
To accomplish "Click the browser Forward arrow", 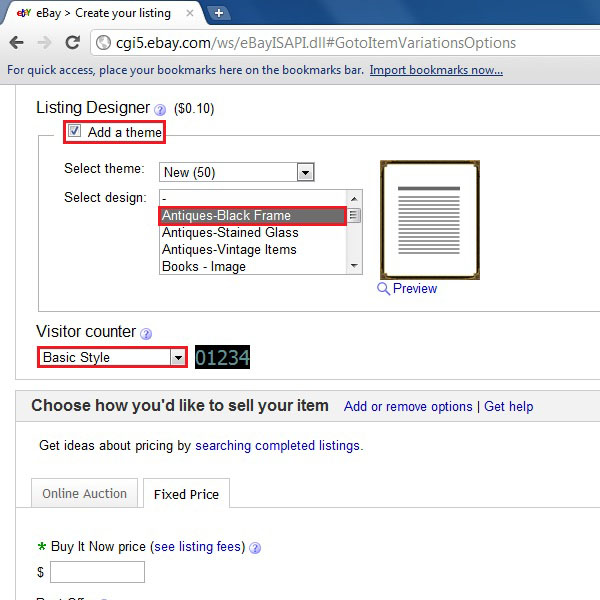I will 44,42.
